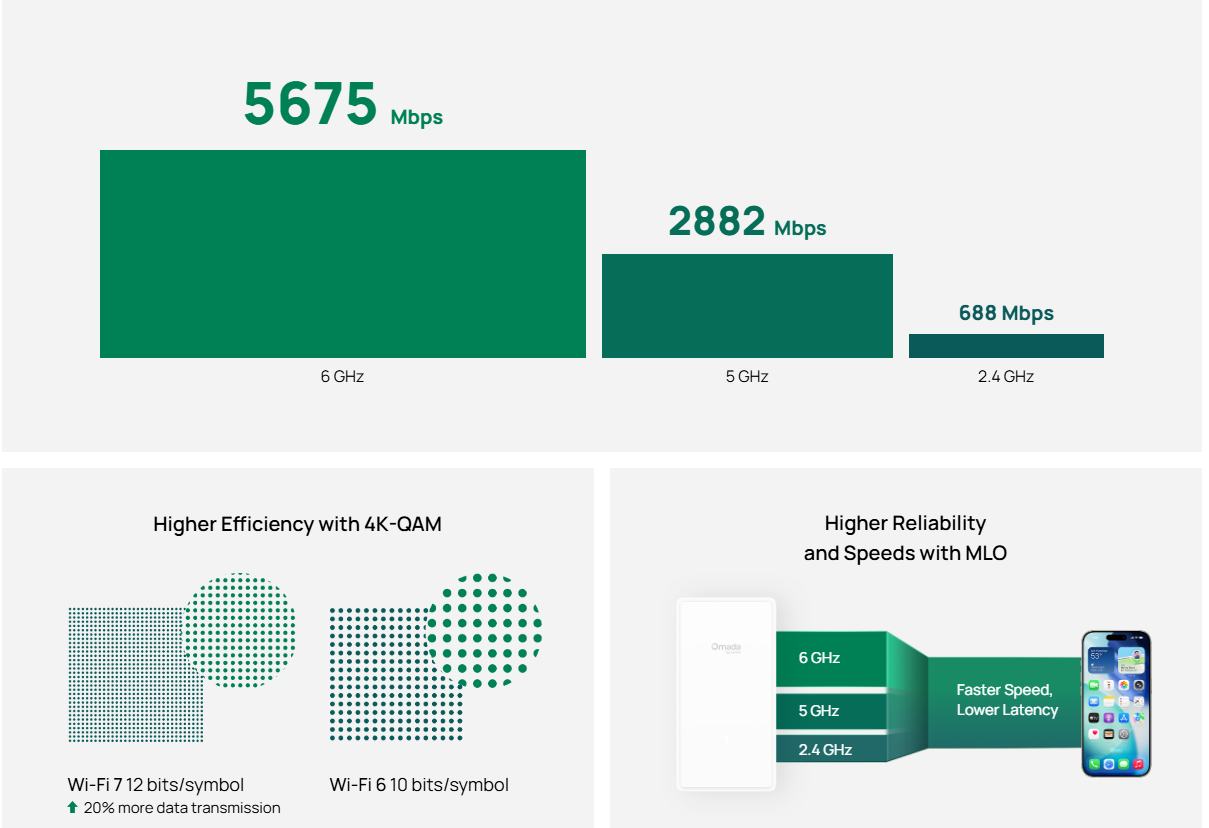Viewport: 1209px width, 828px height.
Task: Click the large 6 GHz green chart bar
Action: (342, 254)
